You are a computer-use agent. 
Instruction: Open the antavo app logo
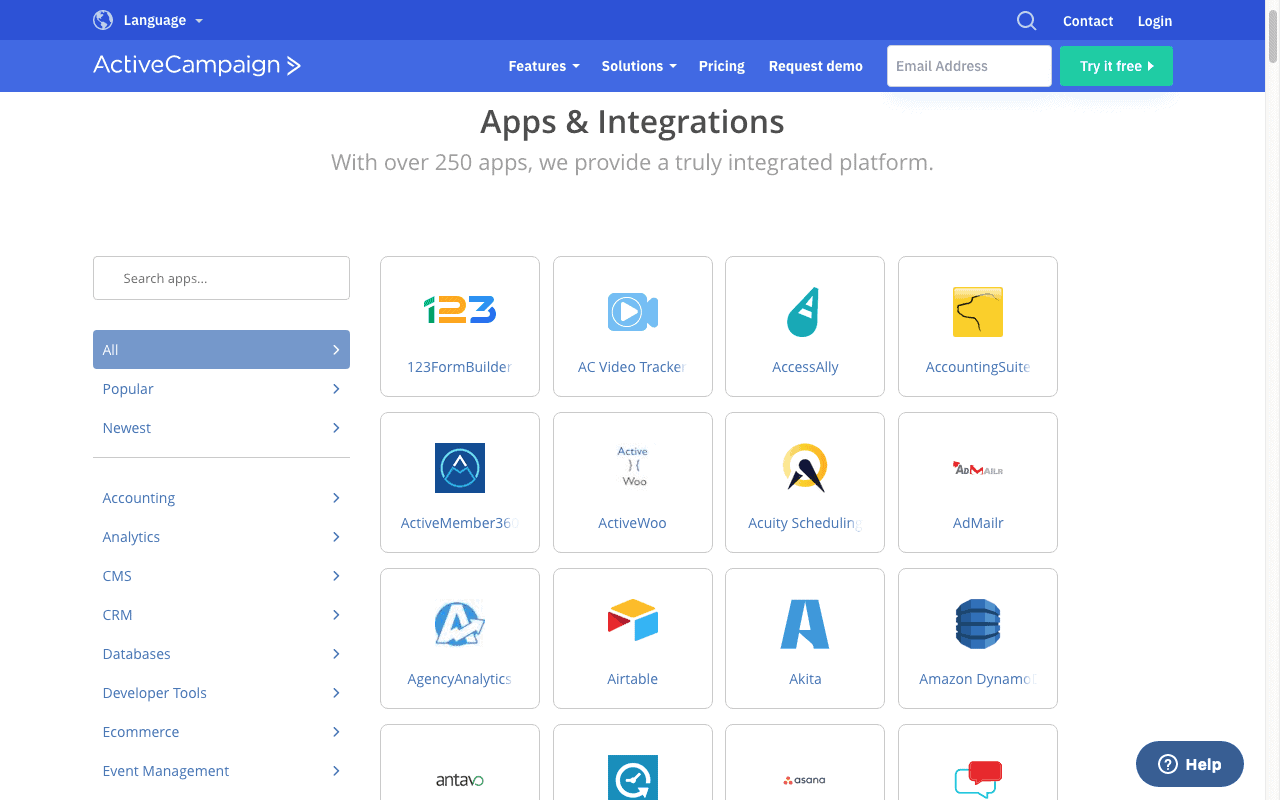coord(460,780)
